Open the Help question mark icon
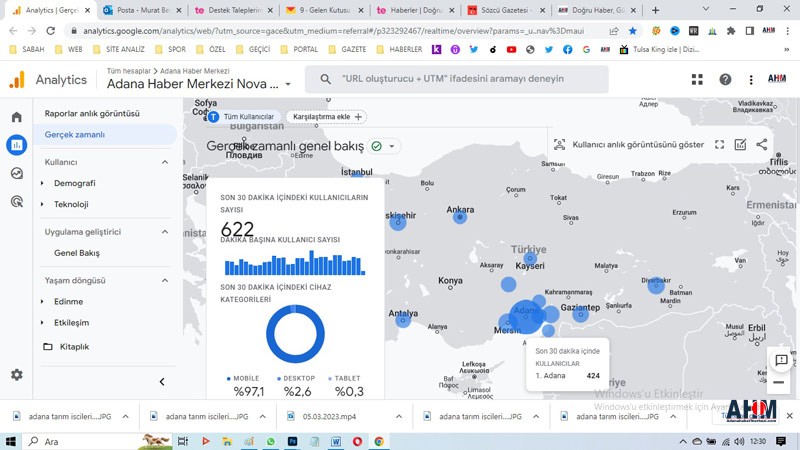The width and height of the screenshot is (800, 450). click(725, 79)
